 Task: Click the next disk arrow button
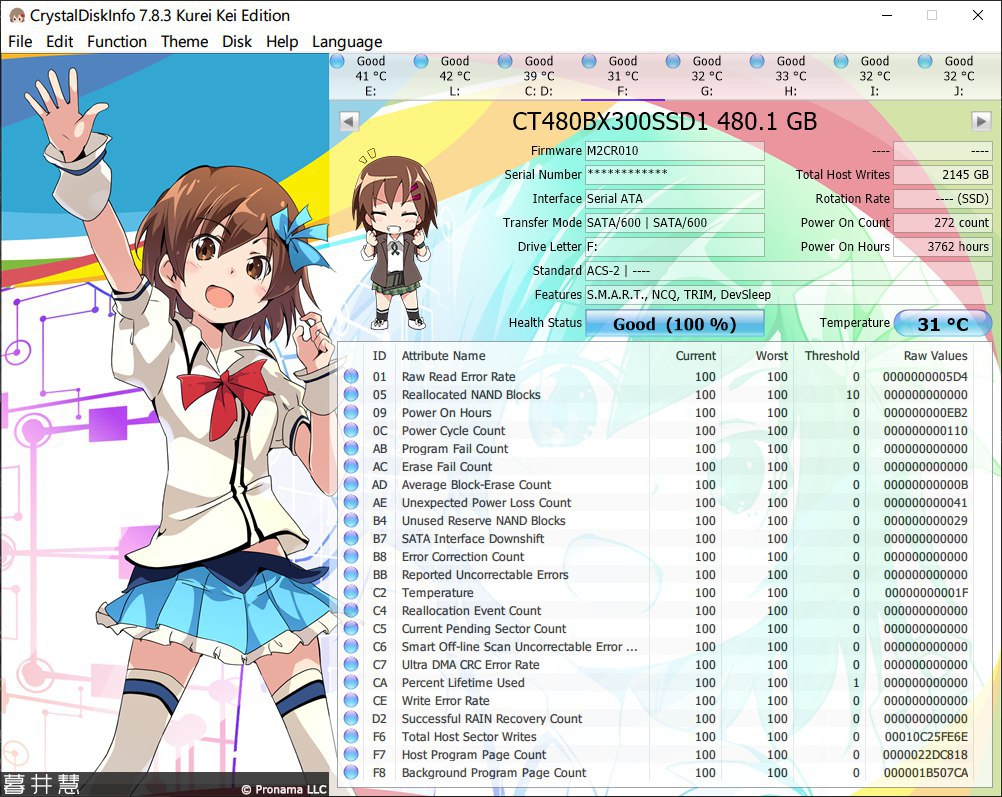(981, 121)
